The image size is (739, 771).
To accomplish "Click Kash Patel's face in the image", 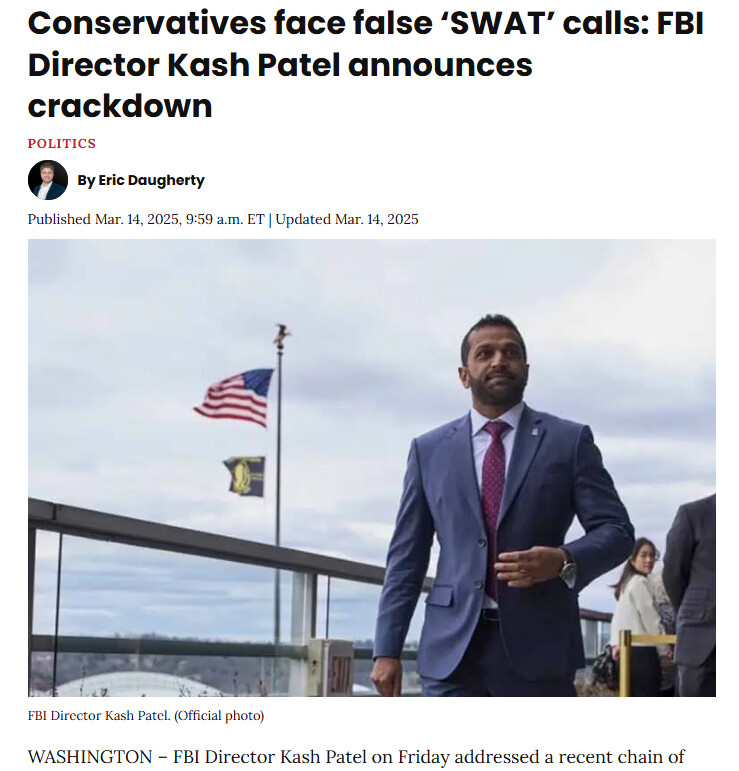I will [494, 365].
